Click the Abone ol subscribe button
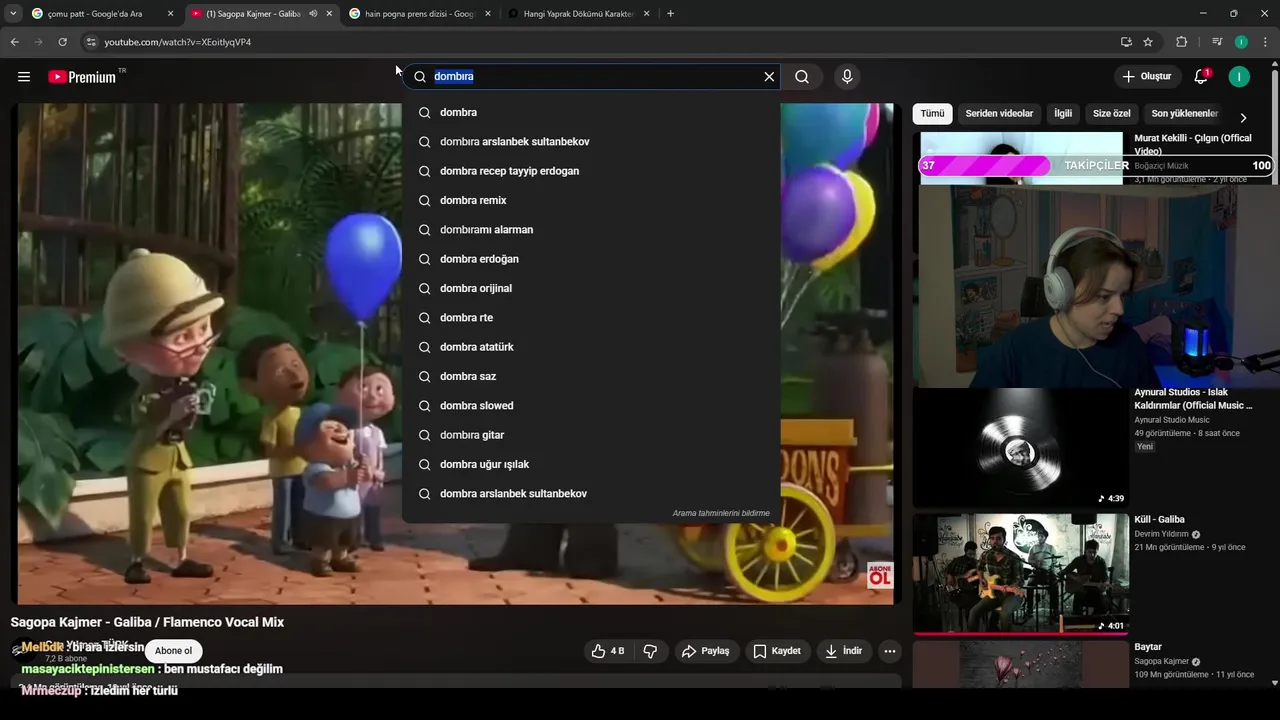The width and height of the screenshot is (1280, 720). (x=173, y=651)
